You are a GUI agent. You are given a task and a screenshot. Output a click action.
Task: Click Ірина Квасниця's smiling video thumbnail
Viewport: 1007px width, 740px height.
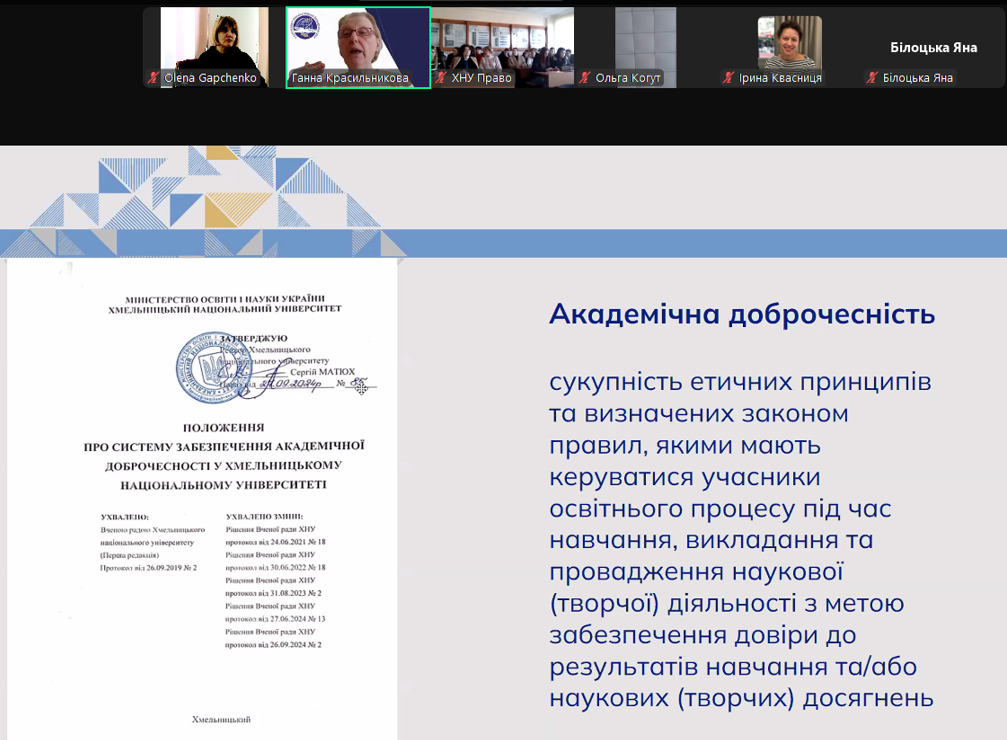(x=789, y=40)
